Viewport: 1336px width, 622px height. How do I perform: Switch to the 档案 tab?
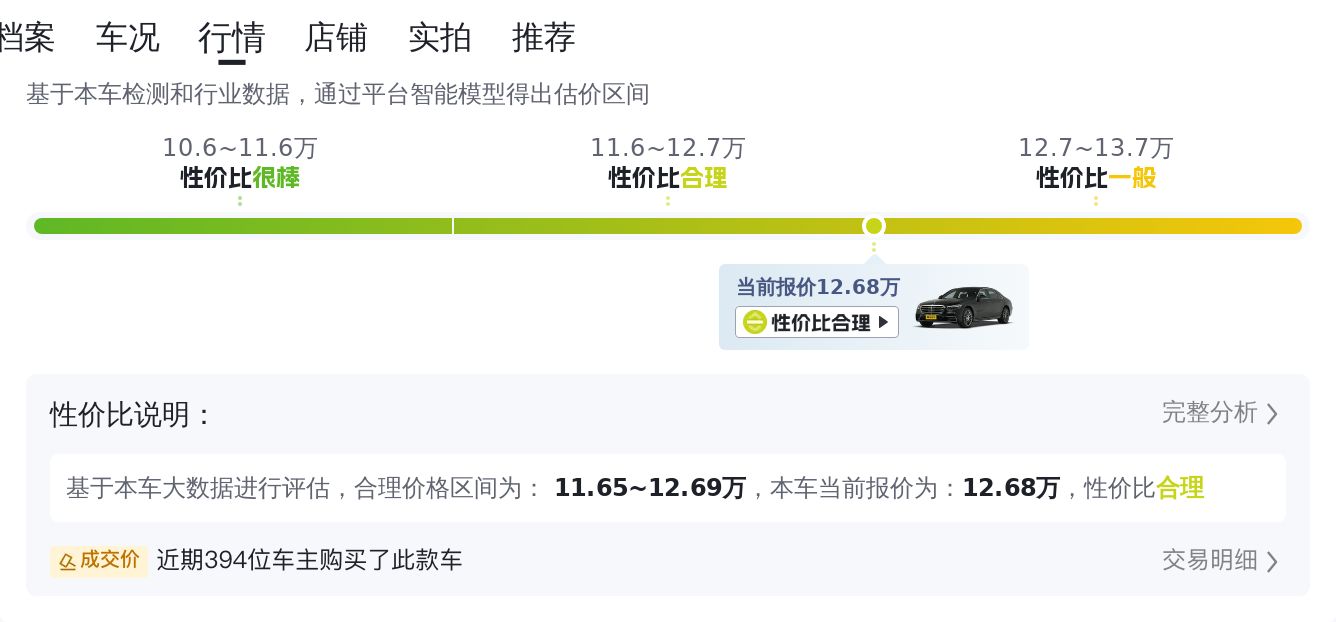click(26, 38)
